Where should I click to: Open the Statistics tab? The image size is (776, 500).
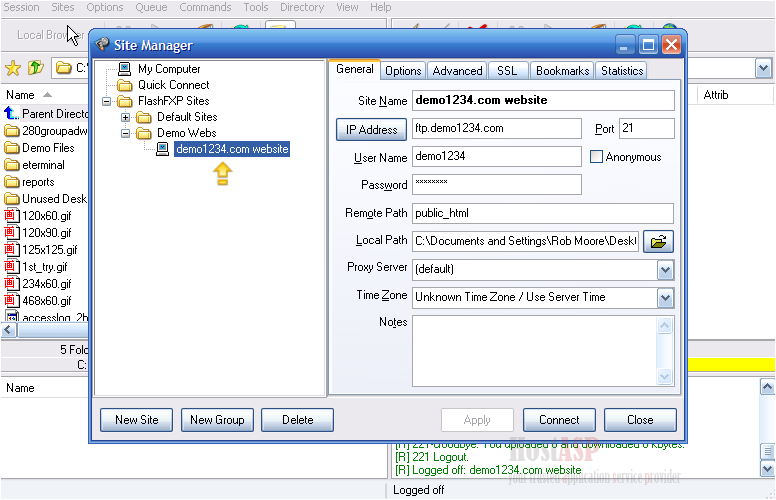[622, 71]
